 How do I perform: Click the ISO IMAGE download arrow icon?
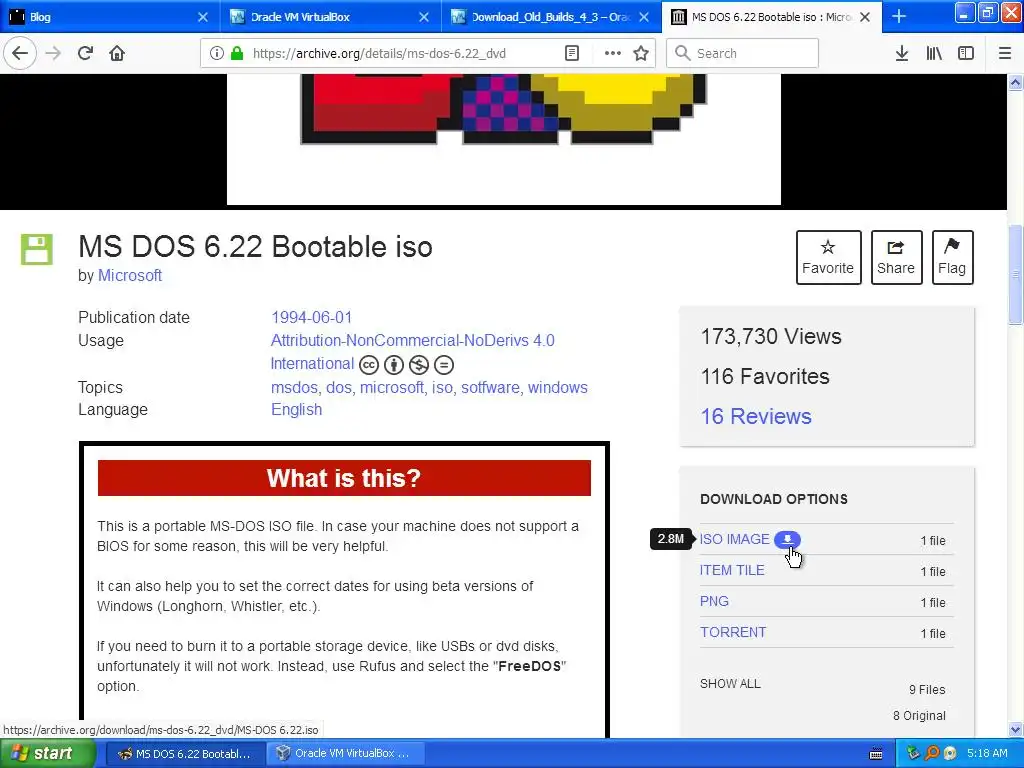pos(788,539)
